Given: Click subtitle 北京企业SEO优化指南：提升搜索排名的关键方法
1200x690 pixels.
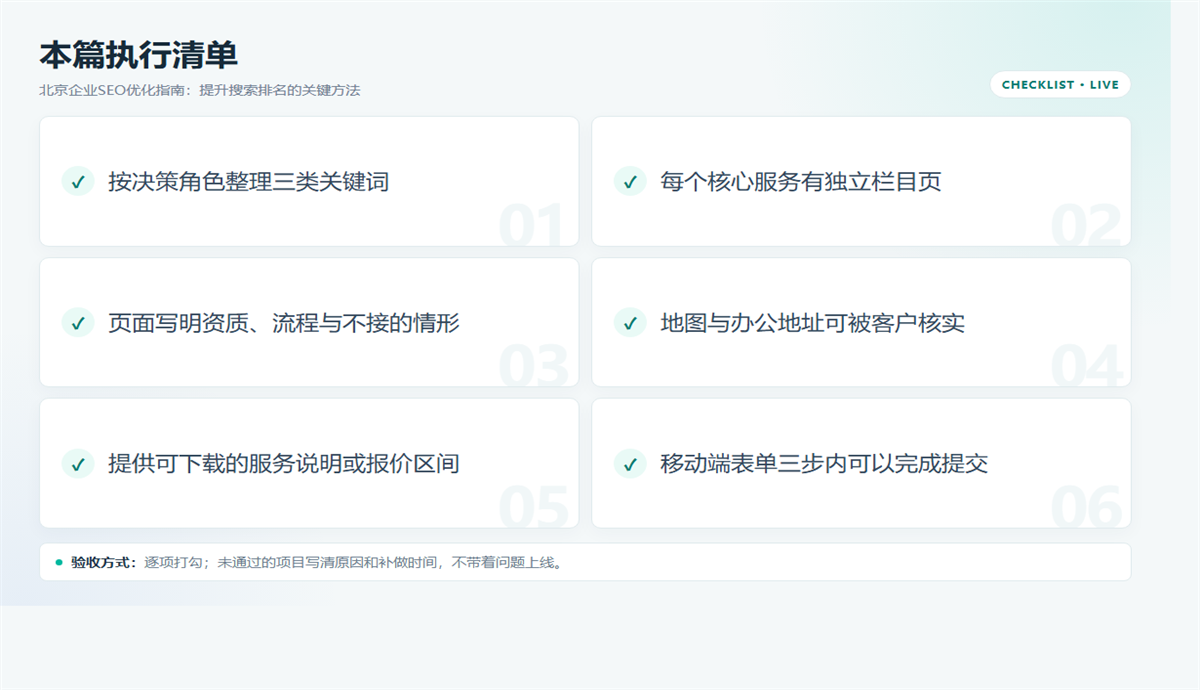Looking at the screenshot, I should pos(199,90).
